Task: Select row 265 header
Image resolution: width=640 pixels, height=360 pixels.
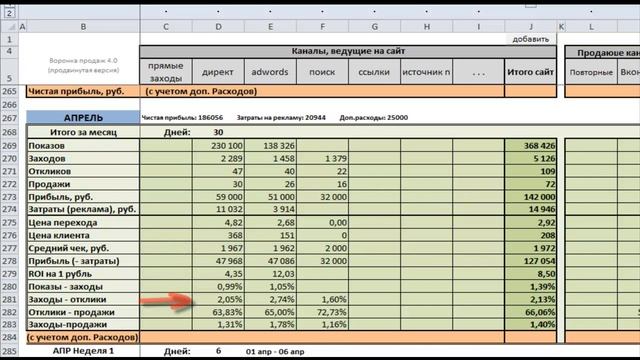Action: (x=9, y=91)
